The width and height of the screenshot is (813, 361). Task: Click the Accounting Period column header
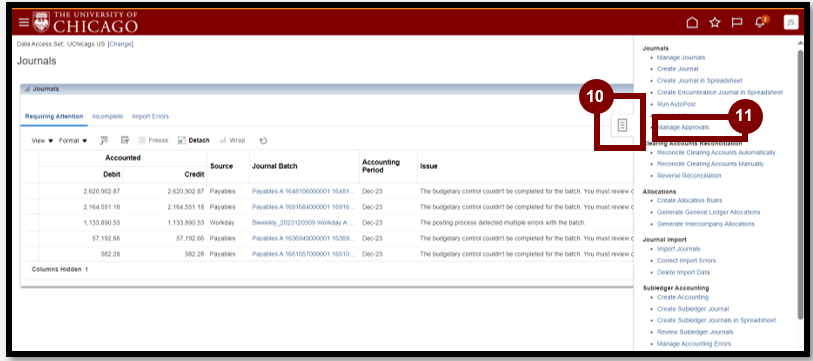tap(388, 166)
